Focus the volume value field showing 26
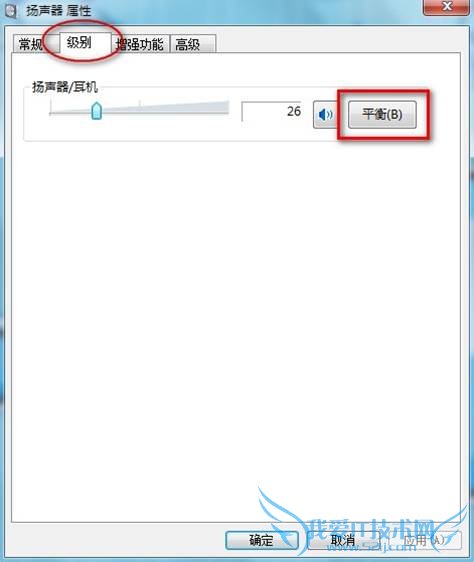 coord(272,111)
